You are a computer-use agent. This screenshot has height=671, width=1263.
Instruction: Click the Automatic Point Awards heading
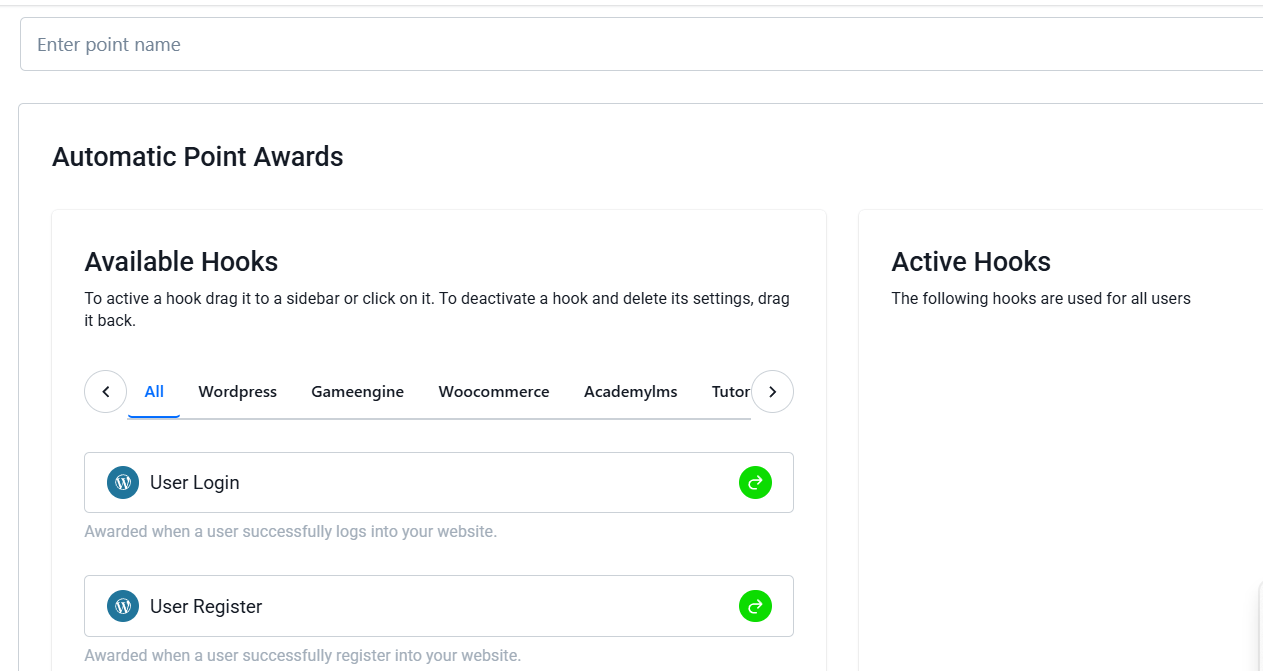(x=198, y=157)
